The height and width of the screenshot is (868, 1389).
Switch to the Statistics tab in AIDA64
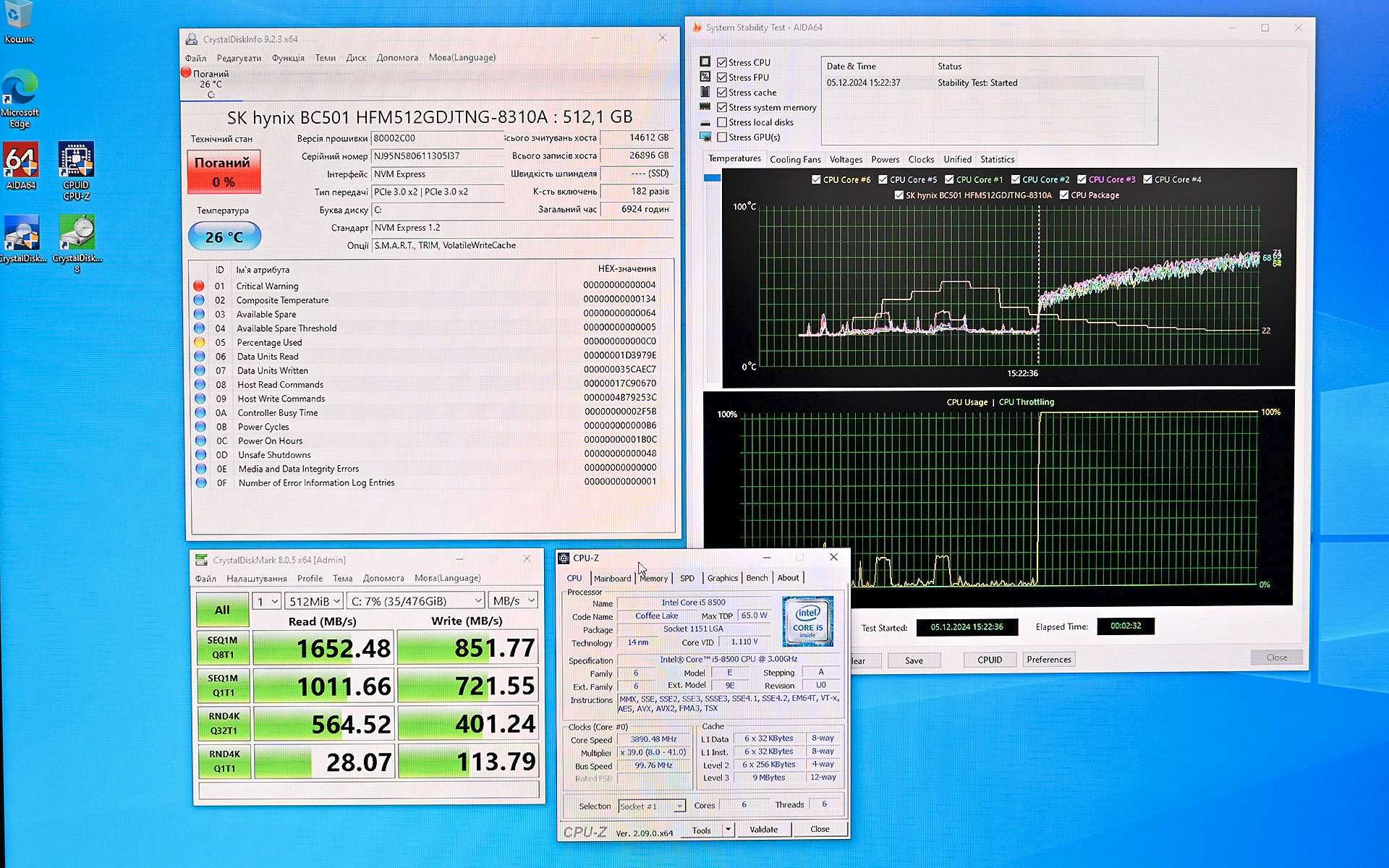click(x=997, y=159)
